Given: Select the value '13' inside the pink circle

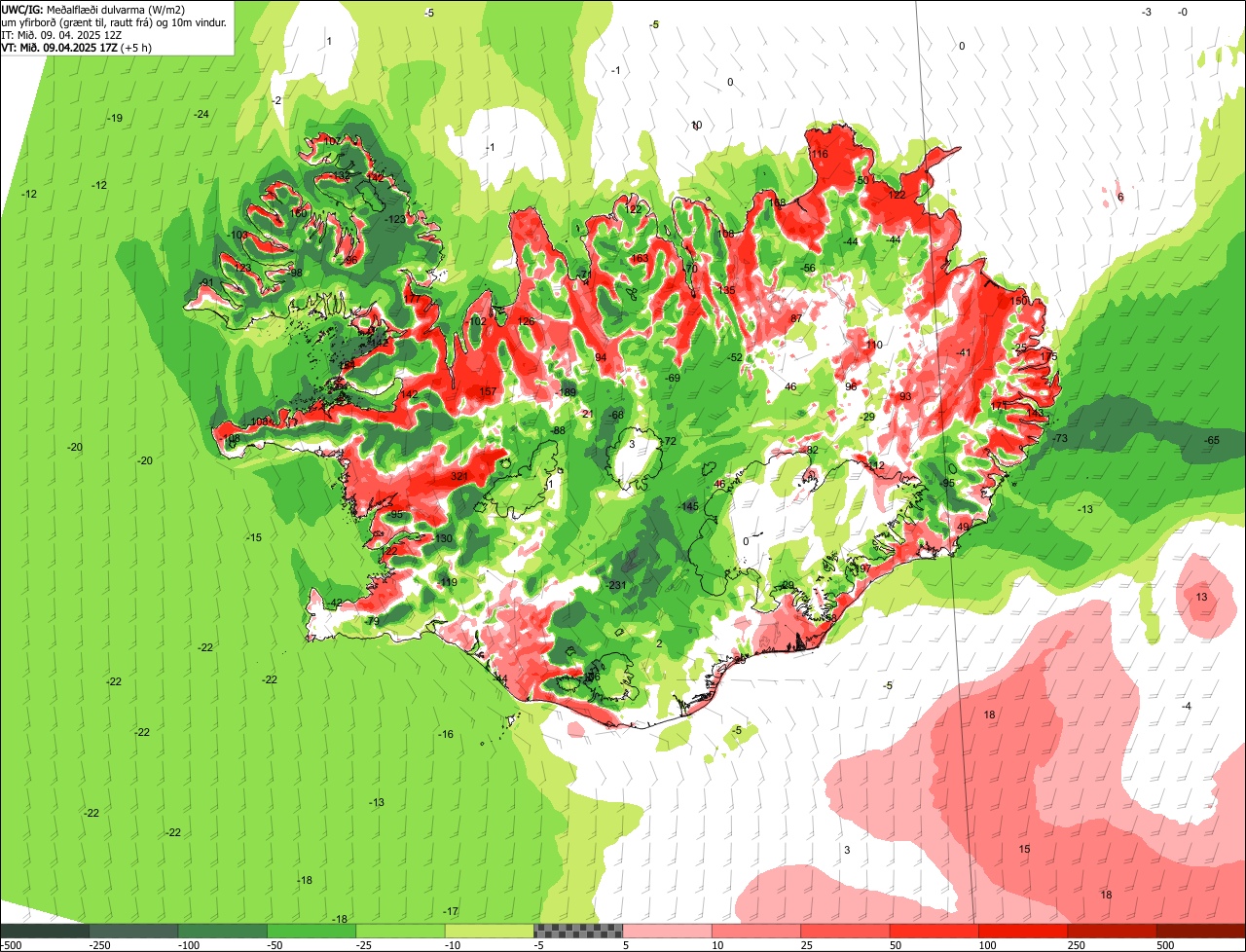Looking at the screenshot, I should point(1202,597).
